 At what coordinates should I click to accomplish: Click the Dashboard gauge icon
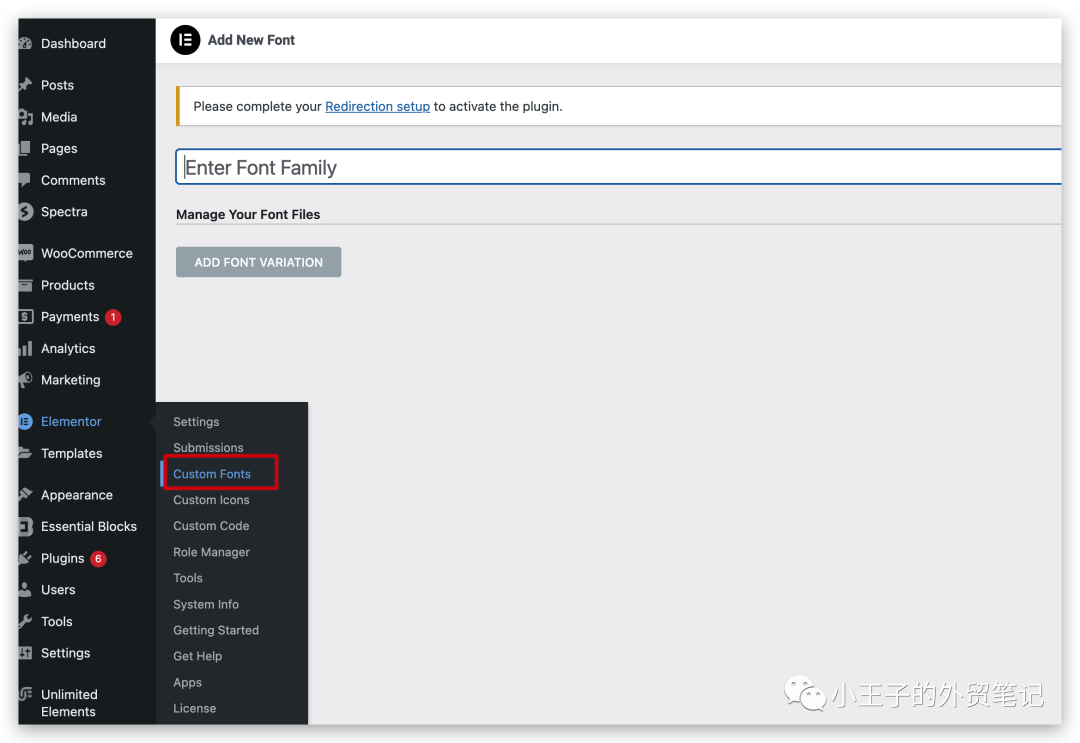click(25, 43)
